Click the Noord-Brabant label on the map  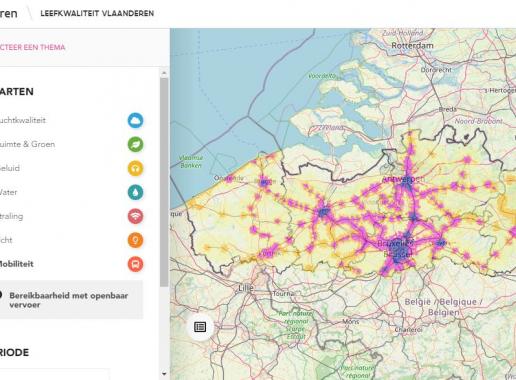(x=478, y=121)
